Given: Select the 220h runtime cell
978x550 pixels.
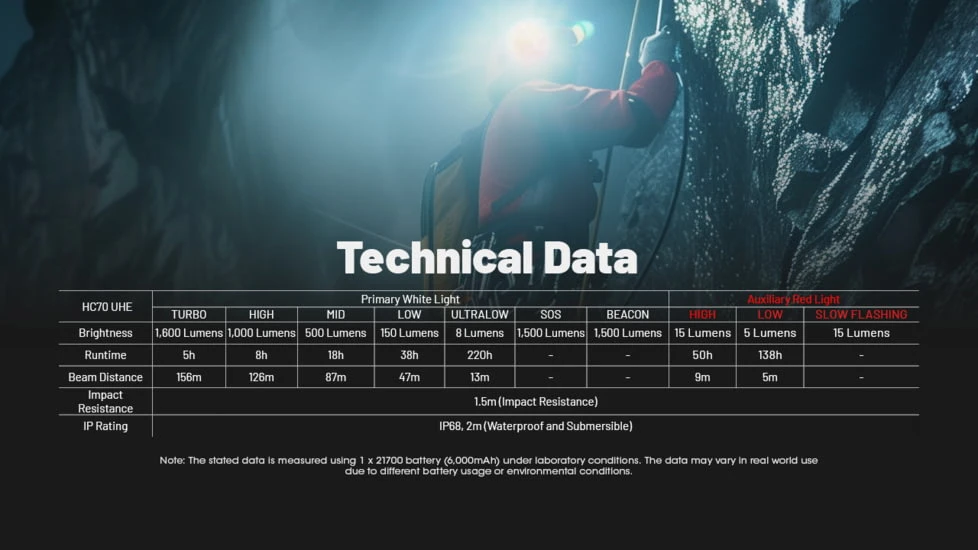Looking at the screenshot, I should coord(480,355).
